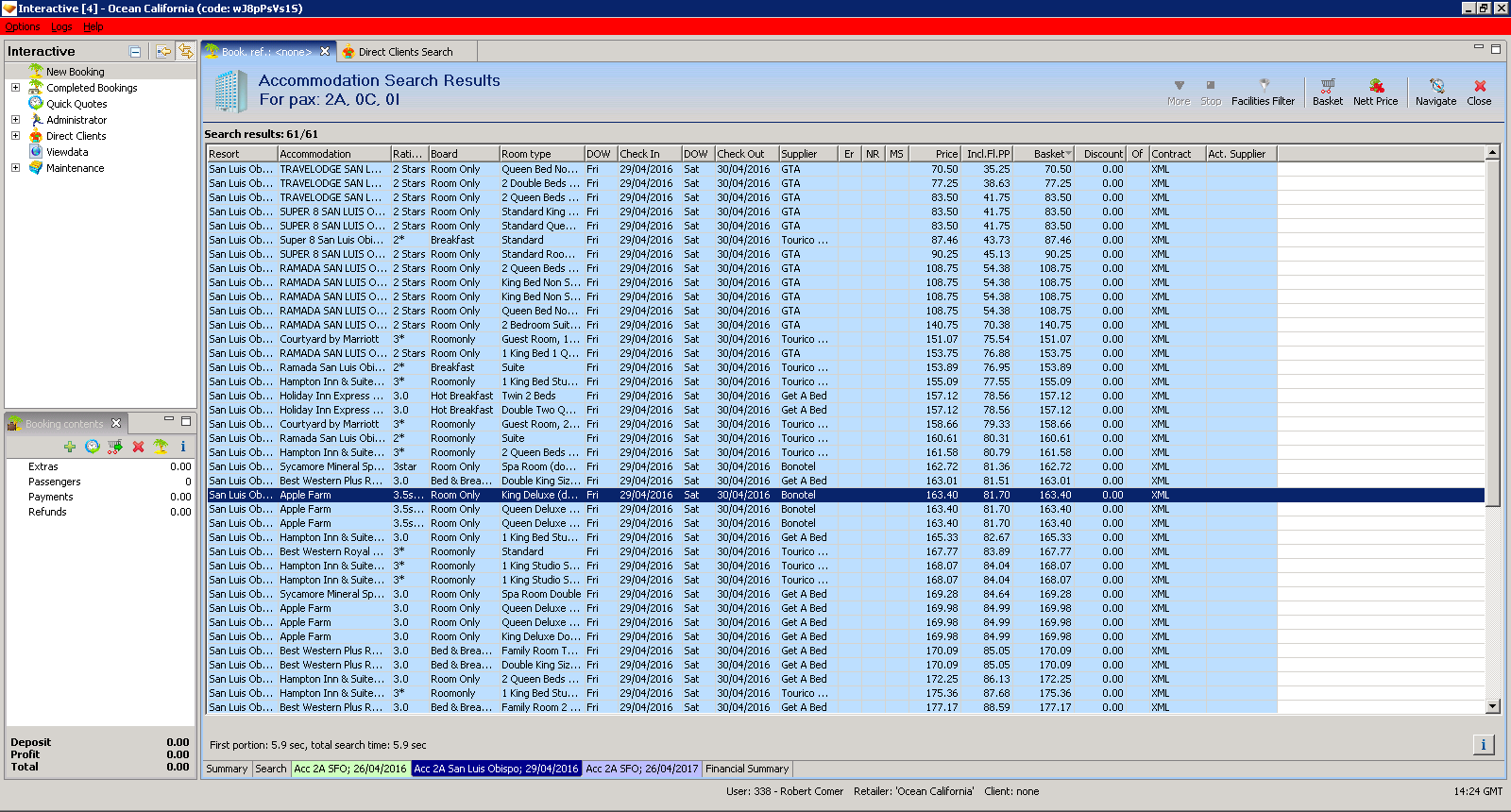Open New Booking in the Interactive tree
Image resolution: width=1511 pixels, height=812 pixels.
pyautogui.click(x=75, y=72)
